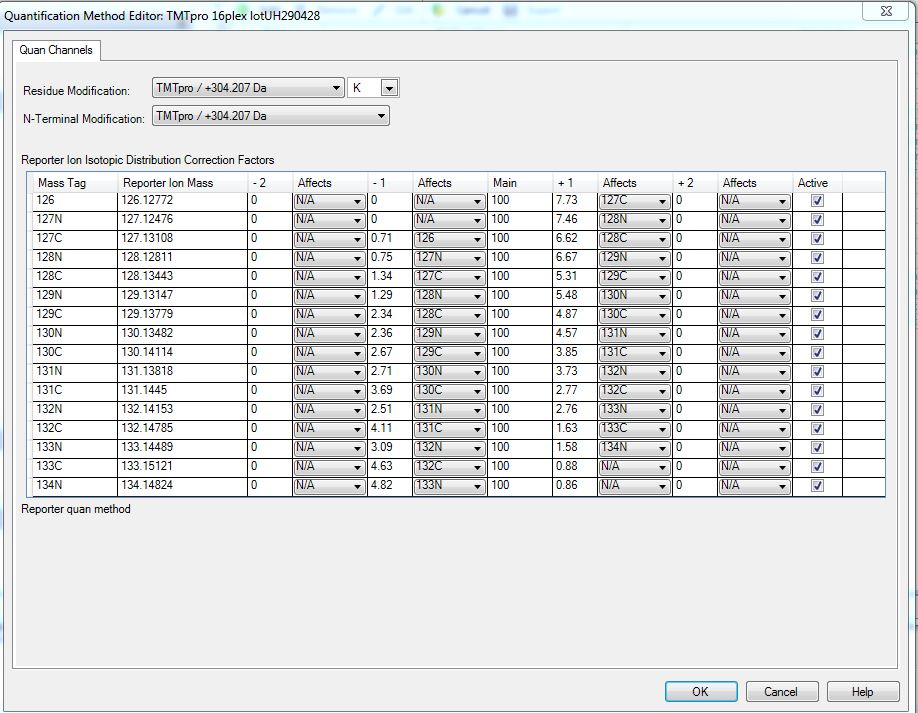Screen dimensions: 918x713
Task: Toggle Active checkbox for 134N
Action: pyautogui.click(x=817, y=485)
